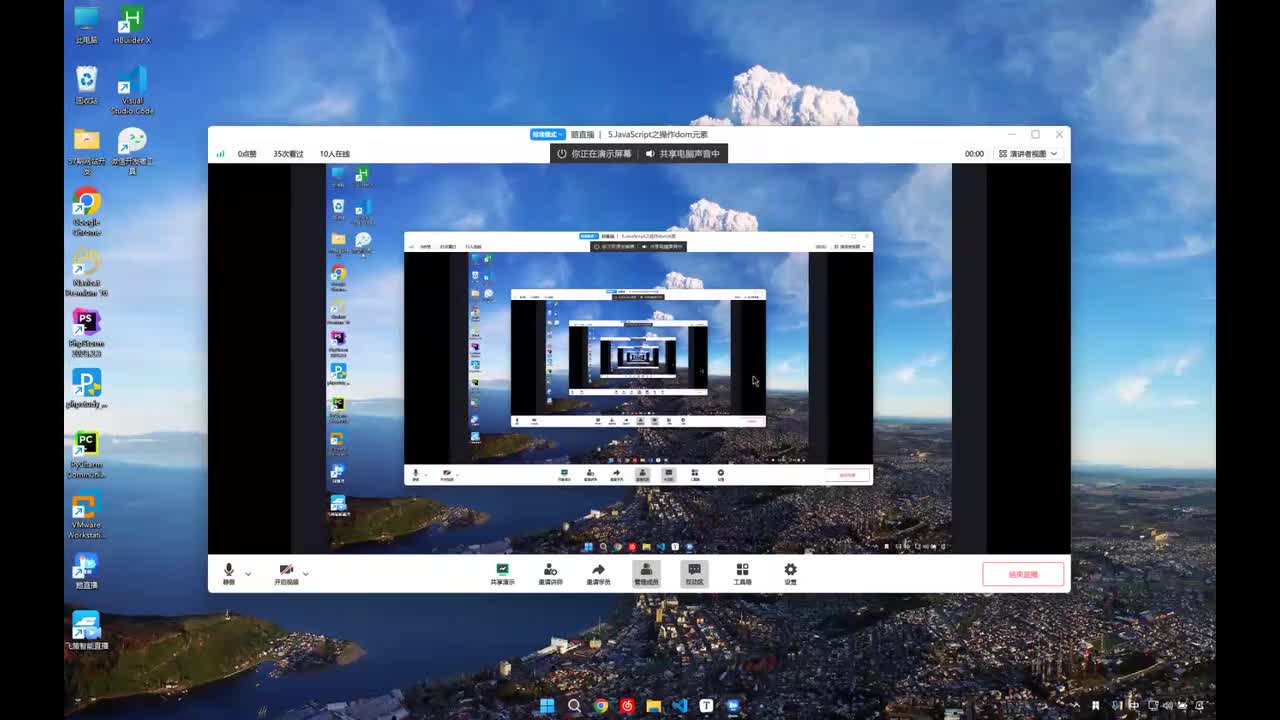Screen dimensions: 1280x720
Task: Expand the camera video options arrow
Action: pos(305,573)
